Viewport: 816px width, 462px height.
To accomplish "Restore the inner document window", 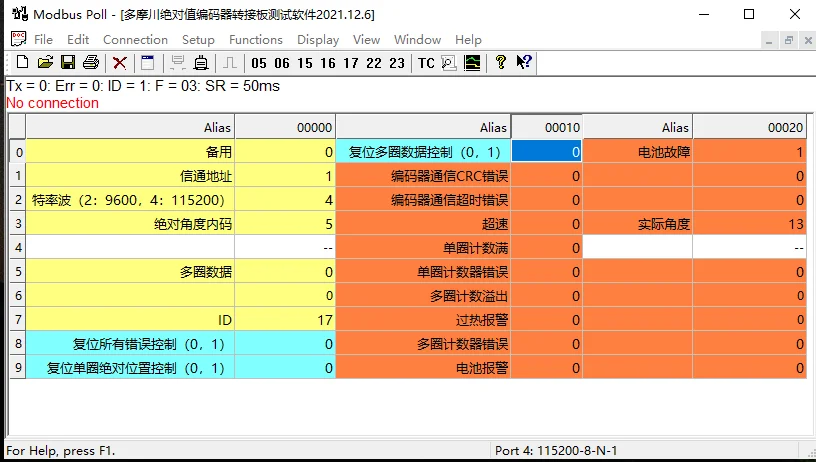I will point(789,40).
